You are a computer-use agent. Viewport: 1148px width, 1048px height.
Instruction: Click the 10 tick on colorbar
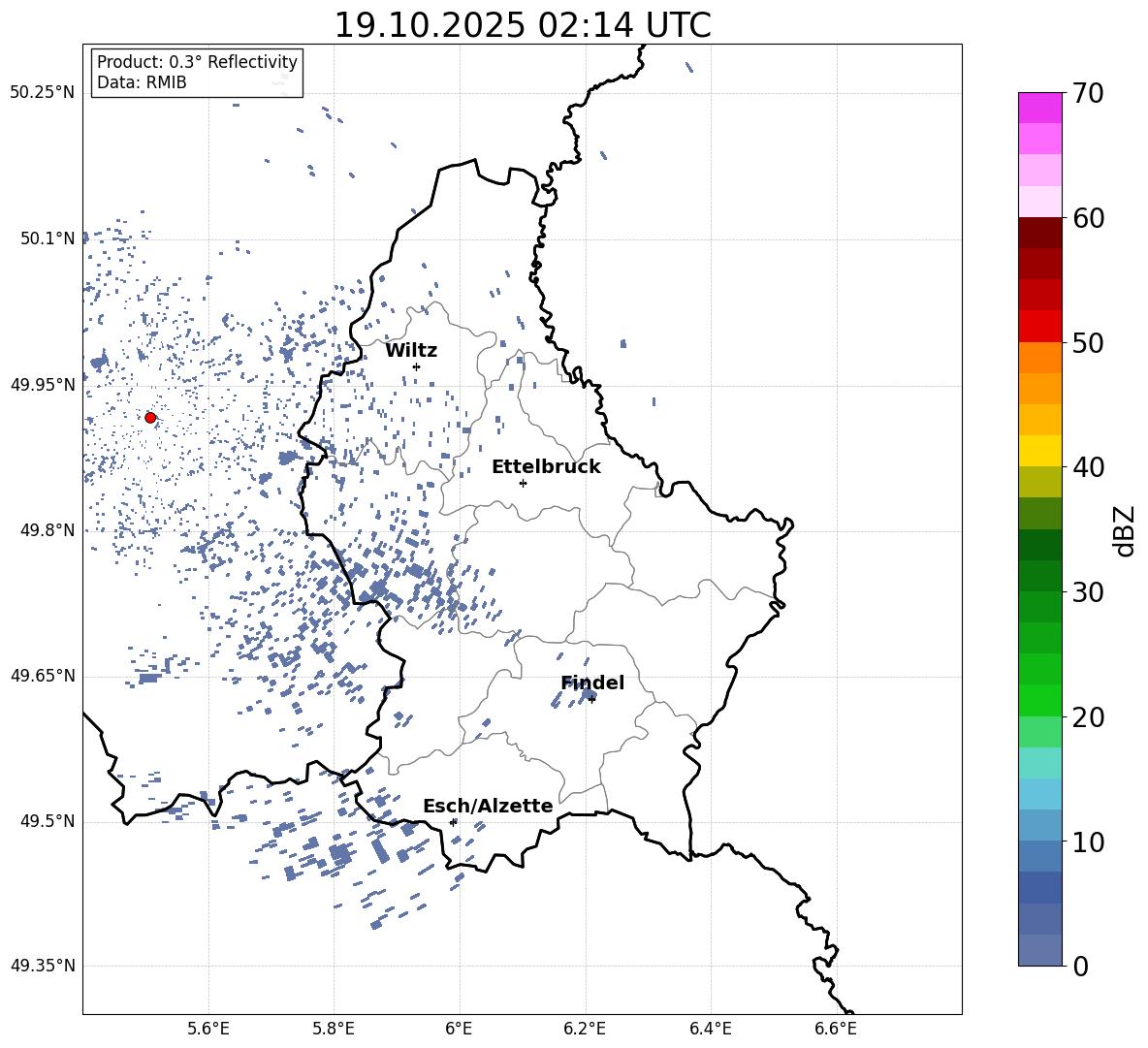pyautogui.click(x=1087, y=842)
